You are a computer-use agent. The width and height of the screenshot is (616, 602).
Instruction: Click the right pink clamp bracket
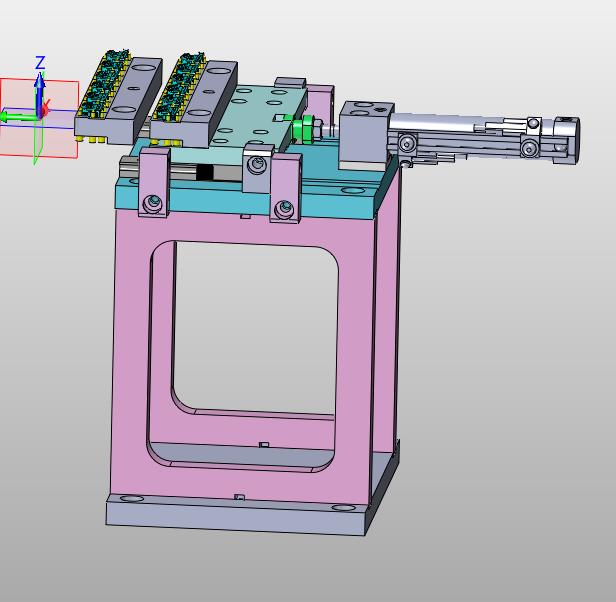click(x=286, y=188)
